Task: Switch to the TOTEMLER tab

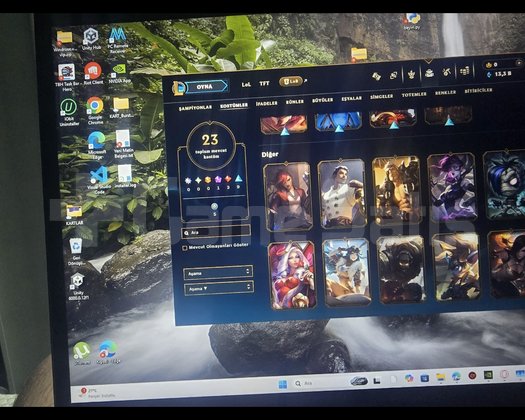Action: [x=414, y=95]
